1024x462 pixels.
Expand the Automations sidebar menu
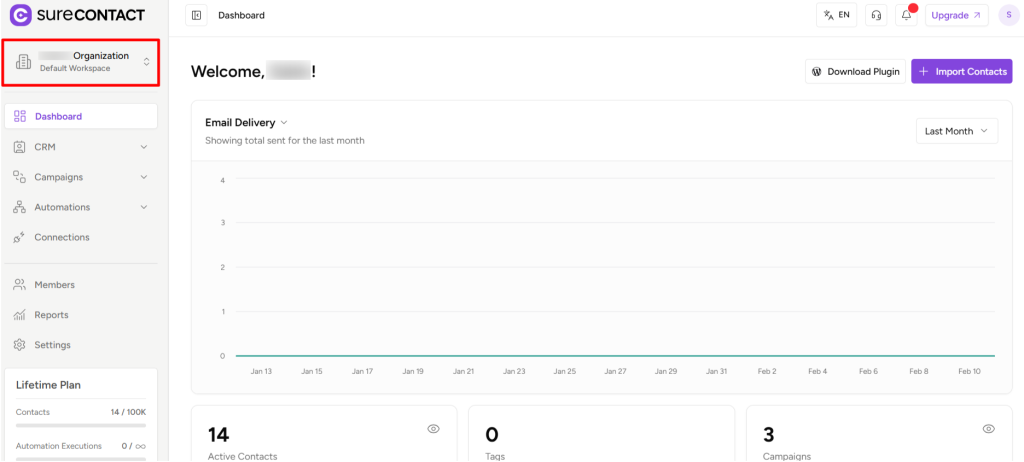click(x=81, y=207)
